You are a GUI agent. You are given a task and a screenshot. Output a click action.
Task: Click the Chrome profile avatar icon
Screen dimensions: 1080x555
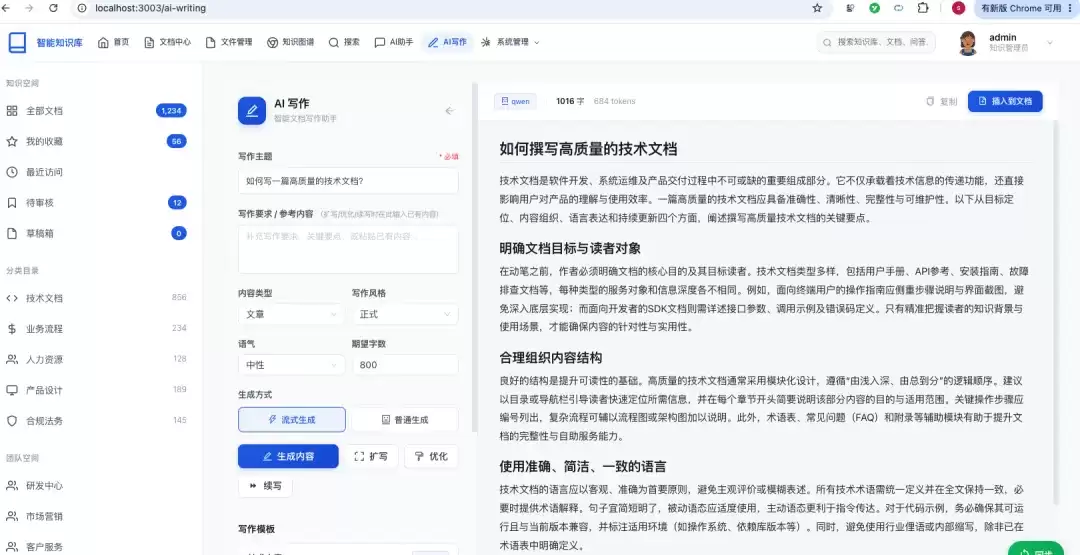[959, 8]
